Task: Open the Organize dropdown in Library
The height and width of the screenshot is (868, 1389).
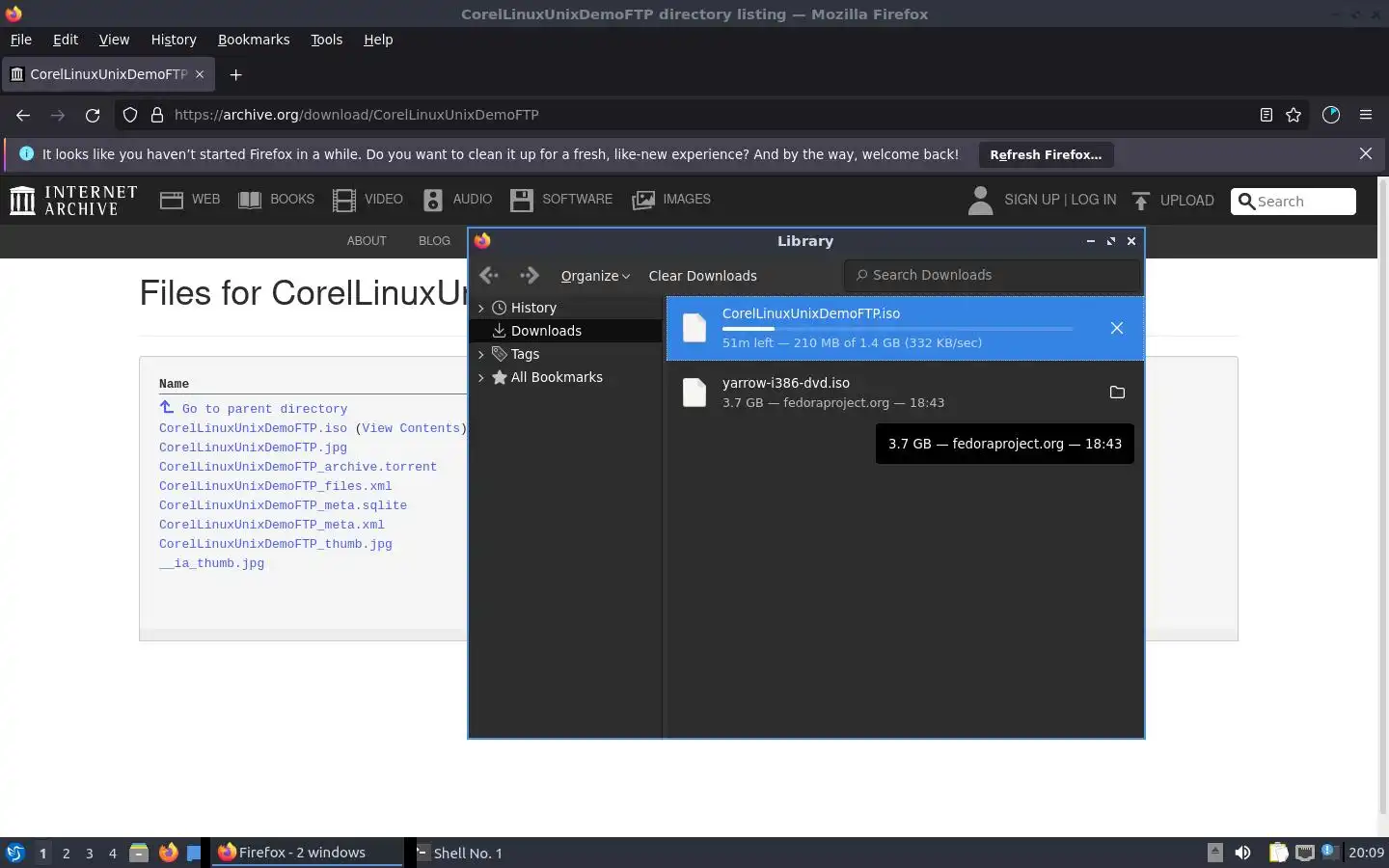Action: click(x=595, y=276)
